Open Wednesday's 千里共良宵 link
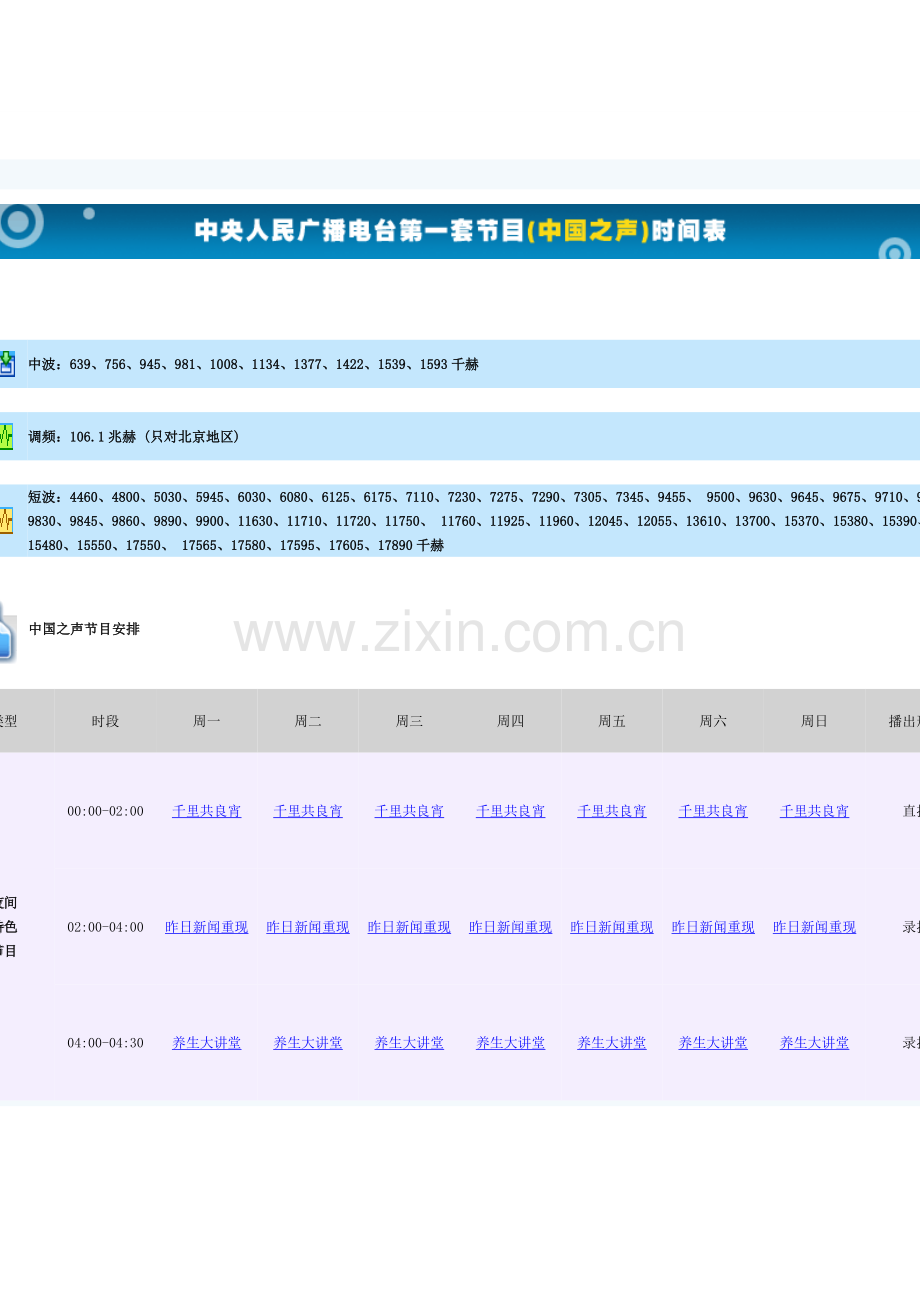 tap(409, 812)
